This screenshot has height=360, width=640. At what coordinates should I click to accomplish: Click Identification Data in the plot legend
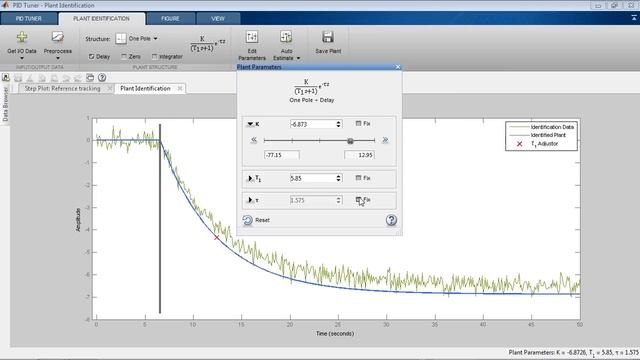[x=552, y=127]
